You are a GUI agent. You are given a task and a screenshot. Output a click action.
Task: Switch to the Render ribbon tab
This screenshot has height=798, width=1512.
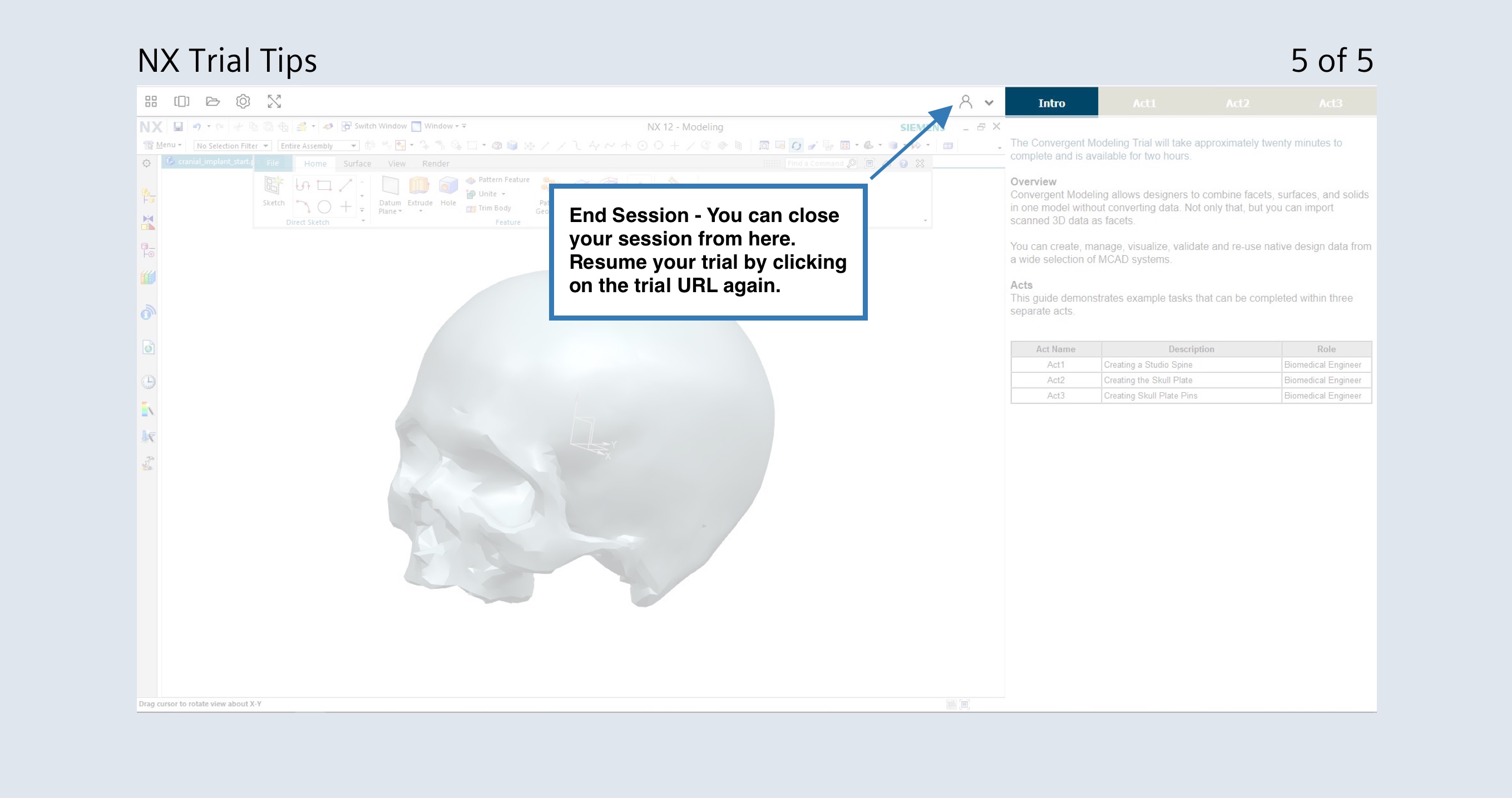pos(436,164)
